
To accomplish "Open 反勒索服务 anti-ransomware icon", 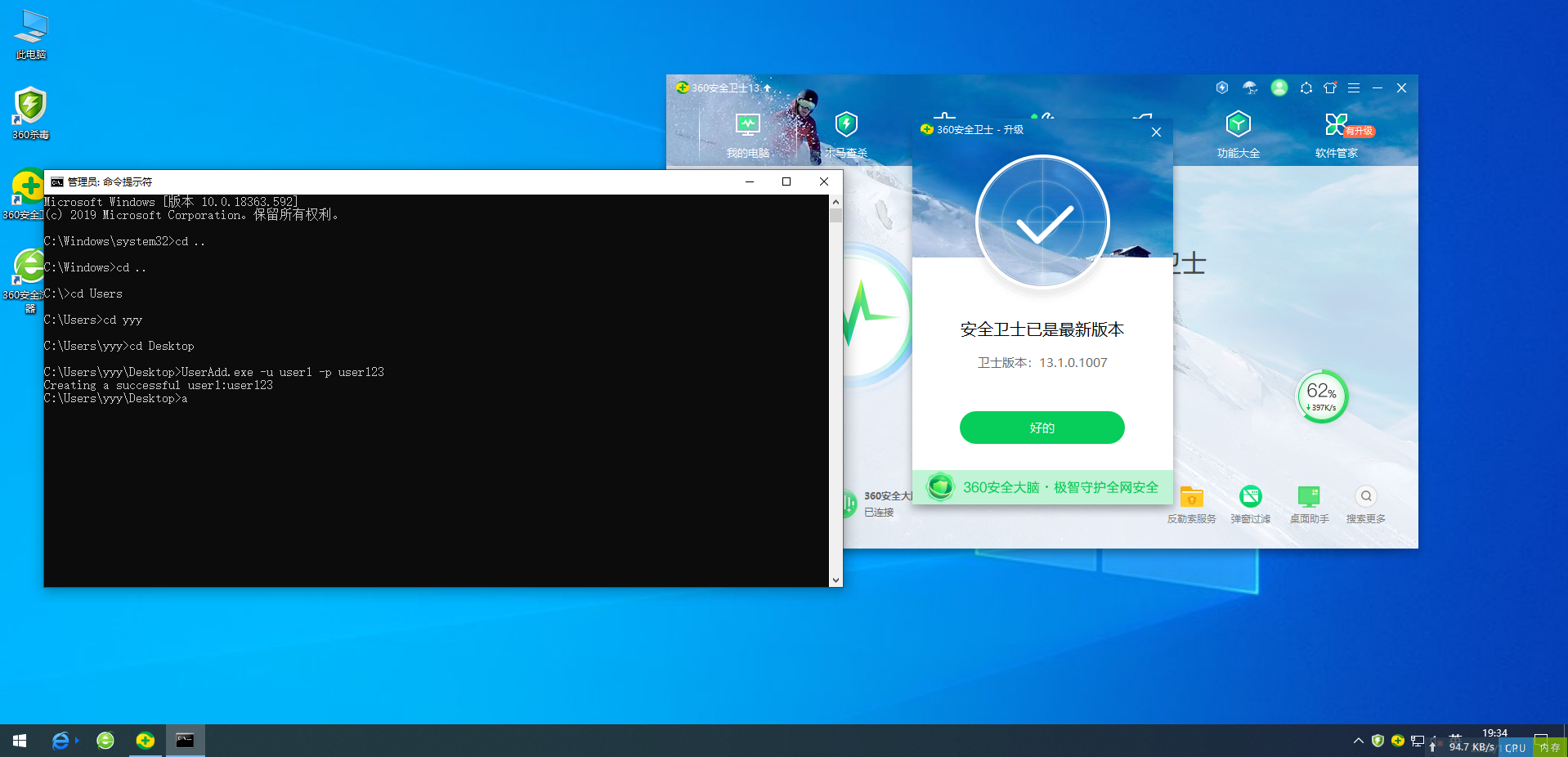I will tap(1191, 505).
